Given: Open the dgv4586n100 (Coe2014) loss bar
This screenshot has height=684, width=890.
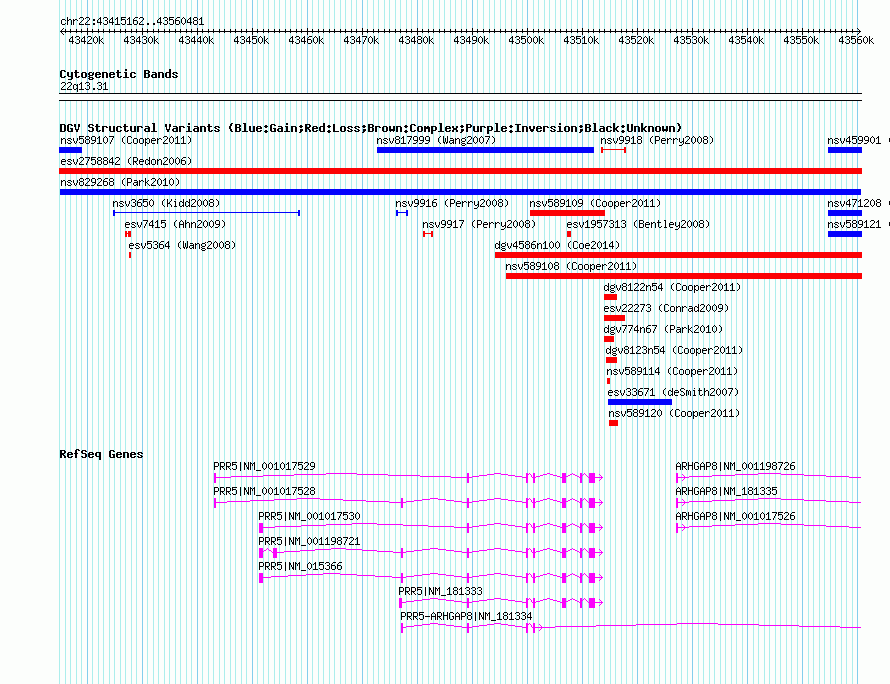Looking at the screenshot, I should (x=678, y=255).
